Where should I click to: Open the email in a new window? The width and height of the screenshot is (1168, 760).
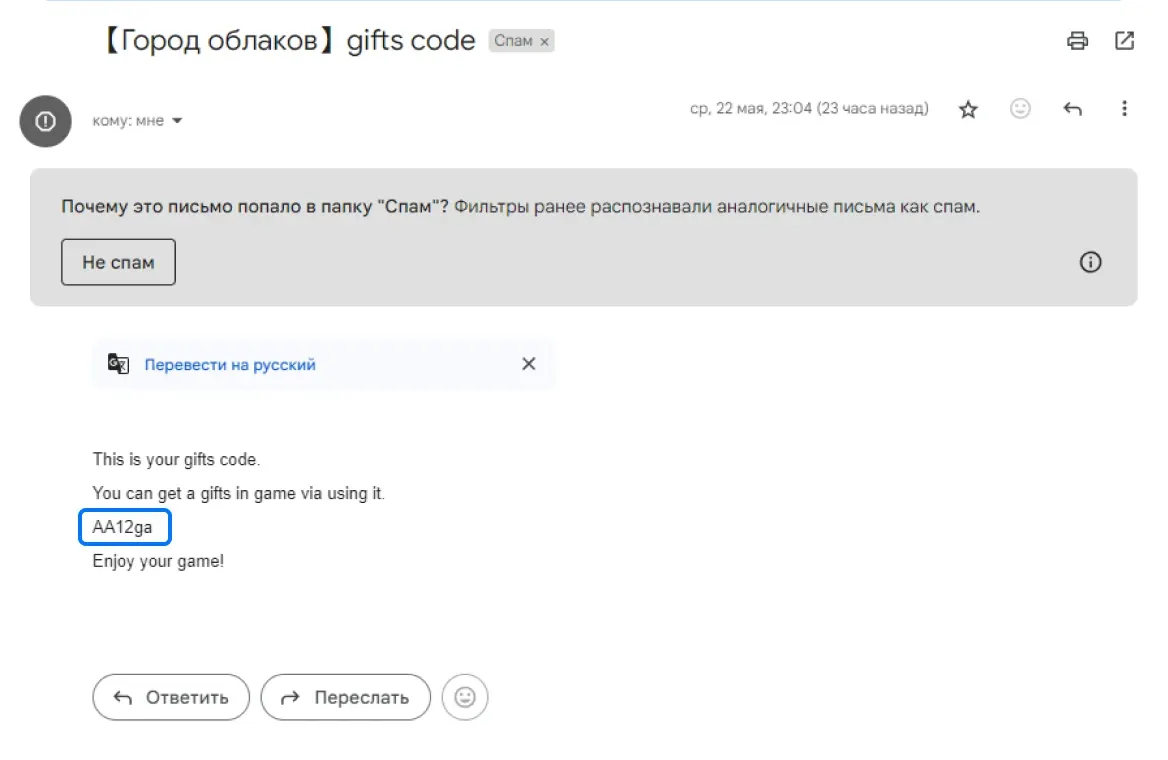(x=1124, y=41)
